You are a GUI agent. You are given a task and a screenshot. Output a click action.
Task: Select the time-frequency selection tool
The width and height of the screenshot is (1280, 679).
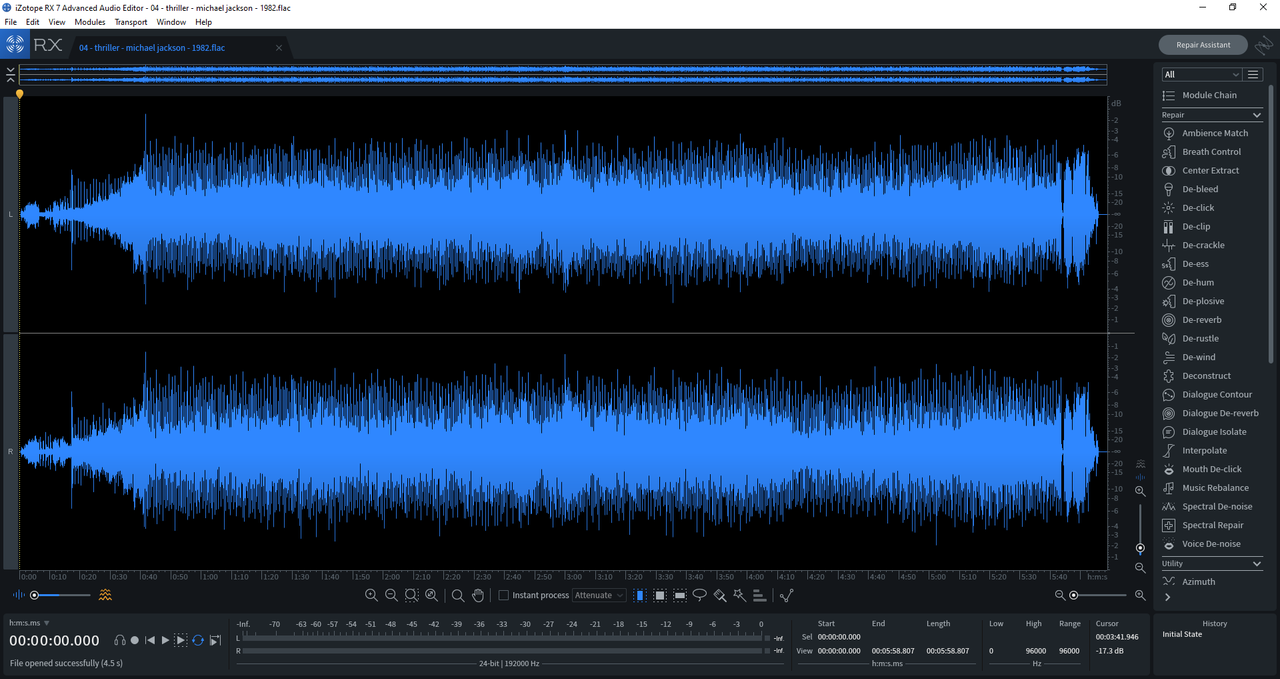click(x=660, y=595)
